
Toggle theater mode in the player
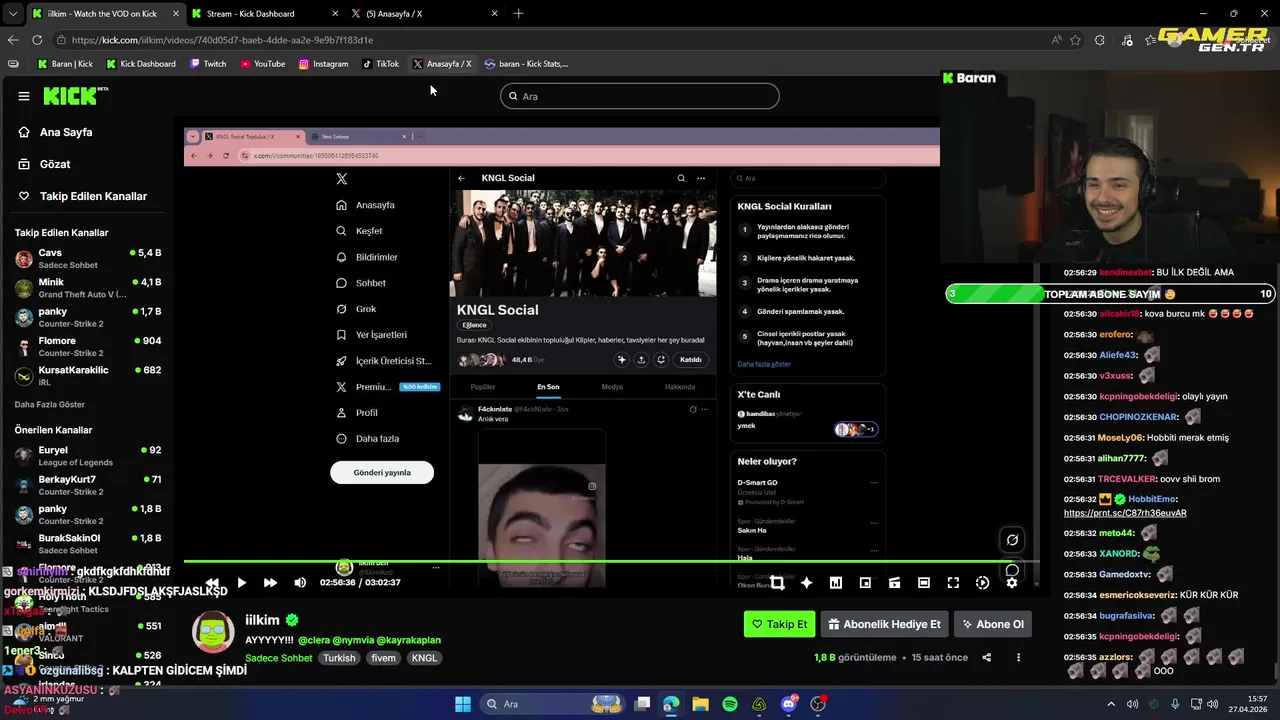pos(924,582)
